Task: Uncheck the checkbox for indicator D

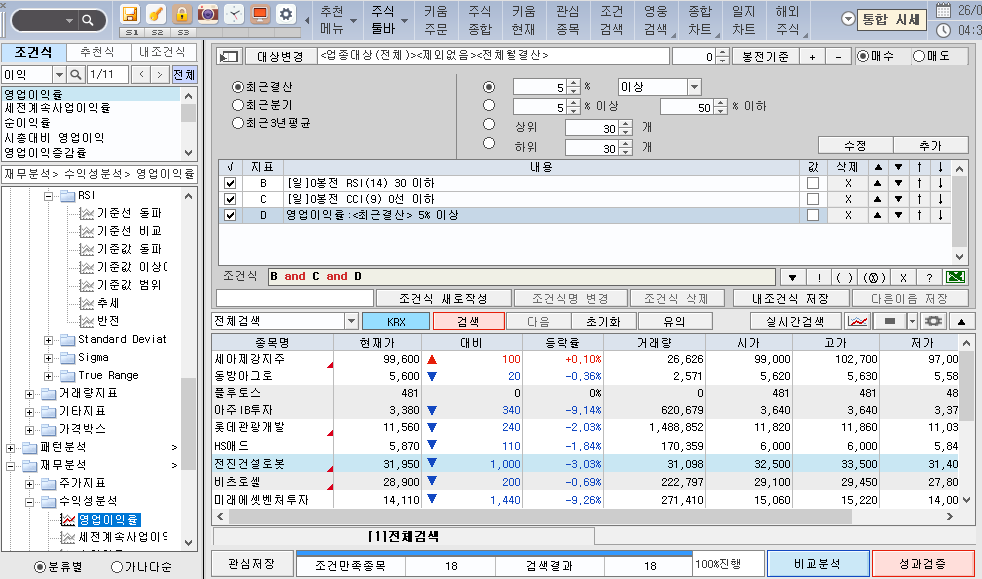Action: [230, 215]
